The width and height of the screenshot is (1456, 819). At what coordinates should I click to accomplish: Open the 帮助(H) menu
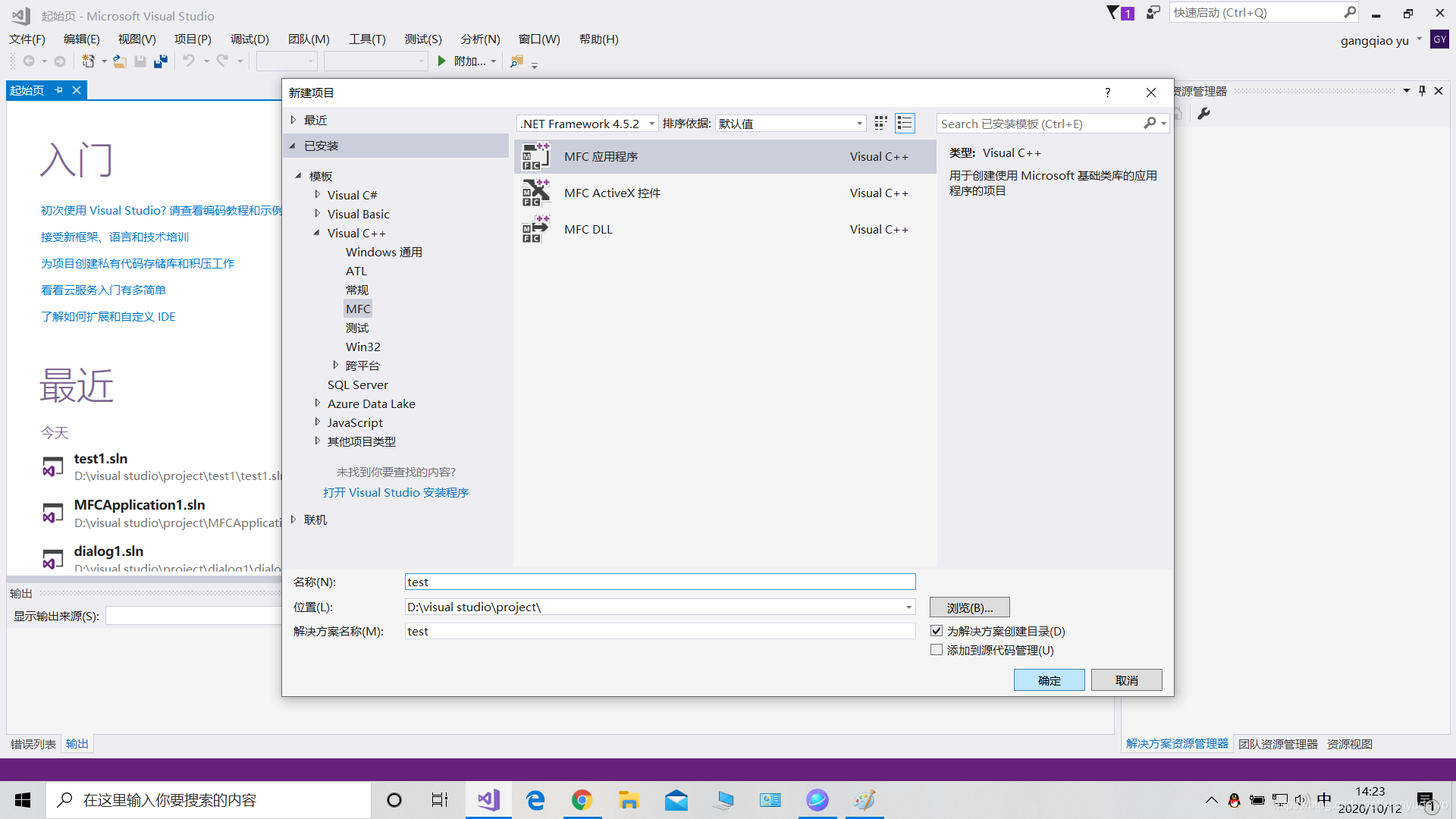(x=598, y=39)
